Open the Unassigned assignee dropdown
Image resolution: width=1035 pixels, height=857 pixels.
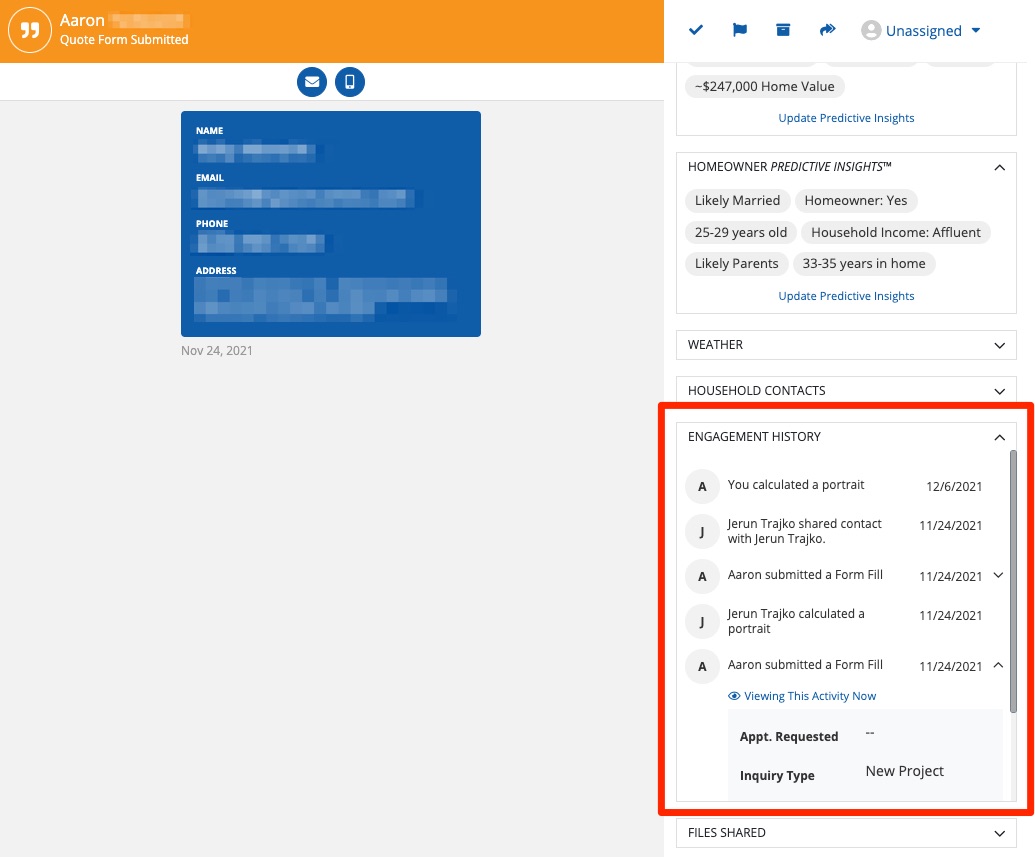click(x=923, y=31)
